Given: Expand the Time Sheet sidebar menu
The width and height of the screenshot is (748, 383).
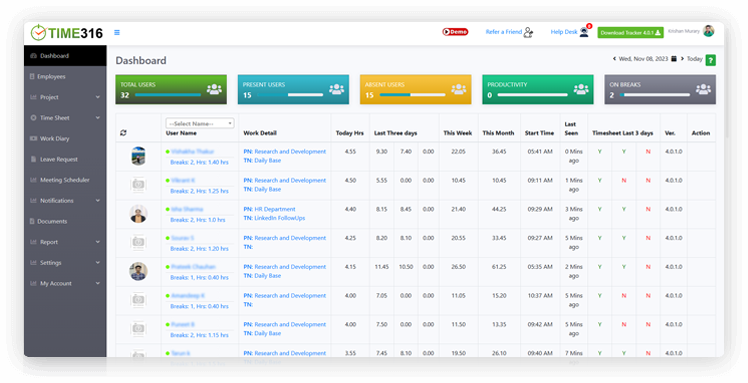Looking at the screenshot, I should [65, 118].
